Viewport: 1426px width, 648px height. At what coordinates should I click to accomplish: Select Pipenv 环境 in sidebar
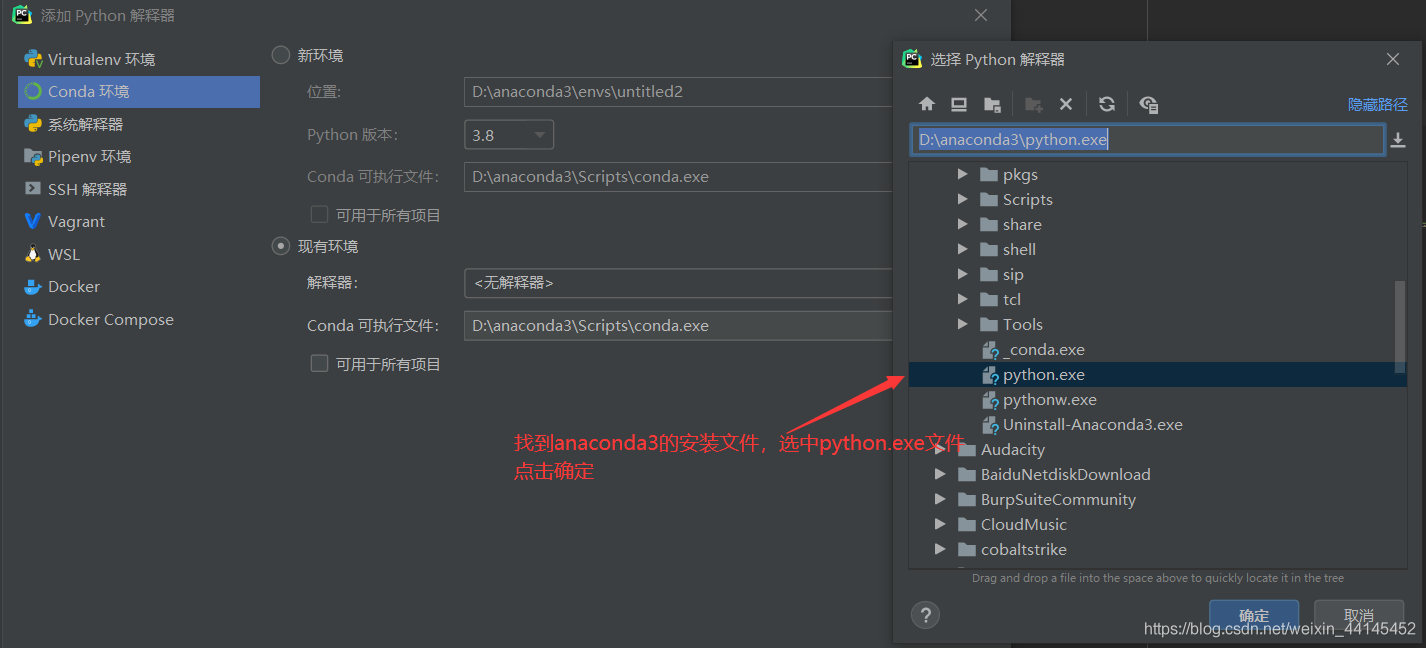pos(139,156)
